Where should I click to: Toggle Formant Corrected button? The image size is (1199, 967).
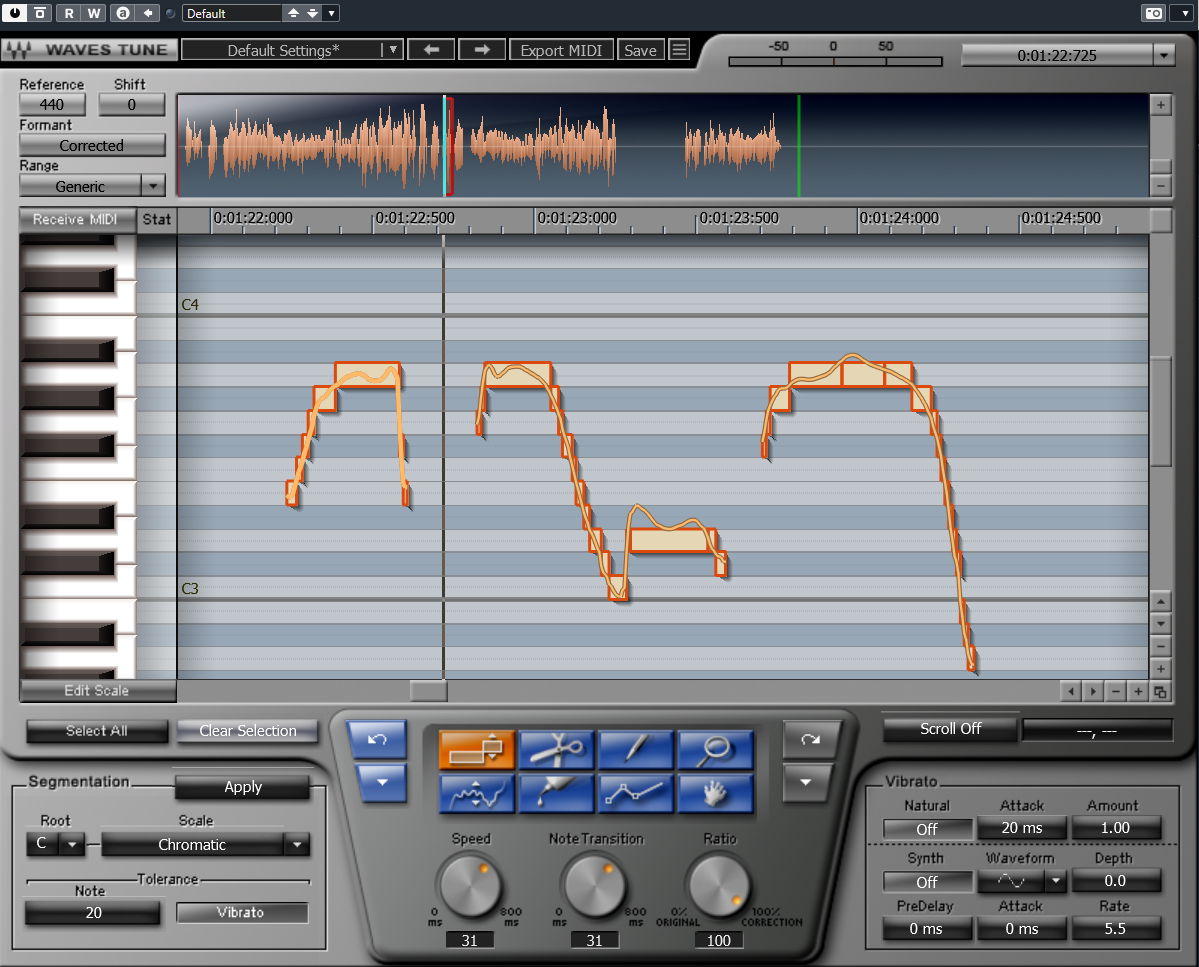pyautogui.click(x=92, y=145)
